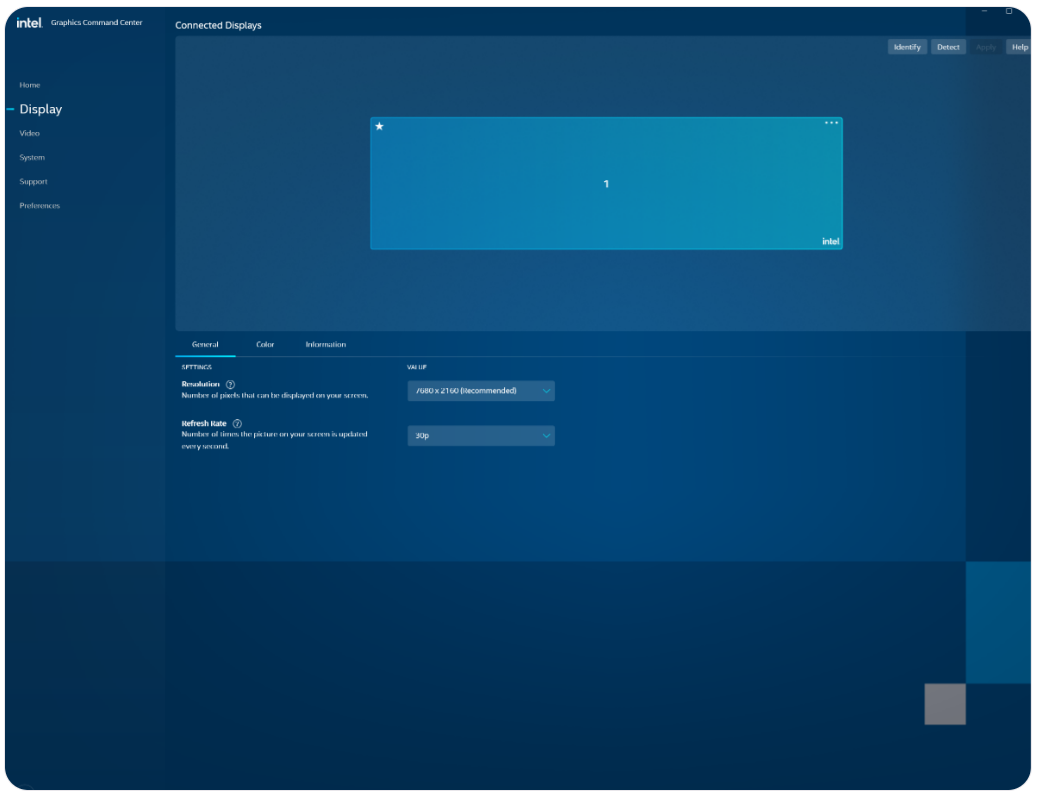Viewport: 1037px width, 798px height.
Task: Click the help icon beside Refresh Rate
Action: pyautogui.click(x=237, y=424)
